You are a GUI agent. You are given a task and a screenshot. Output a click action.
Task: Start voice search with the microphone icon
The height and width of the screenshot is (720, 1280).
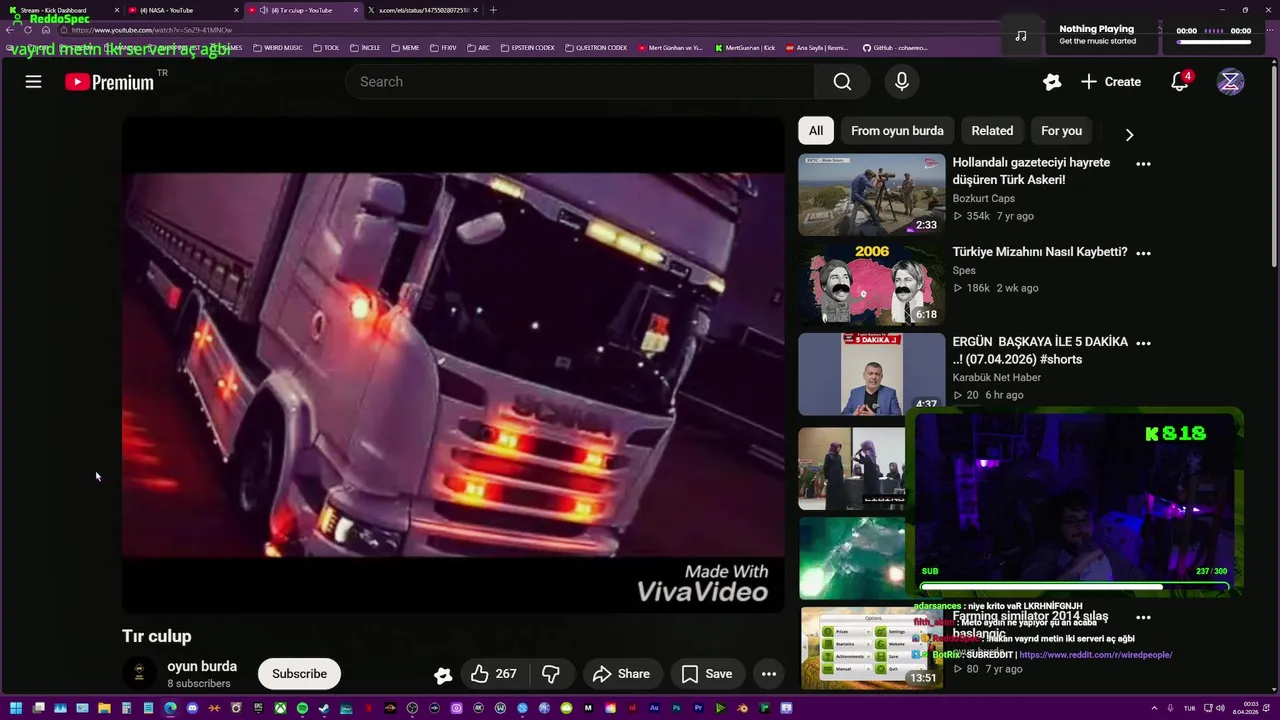coord(902,82)
